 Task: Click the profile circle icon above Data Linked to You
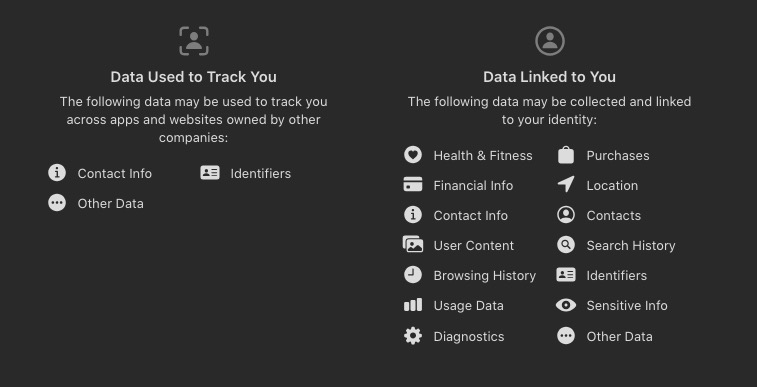tap(549, 41)
